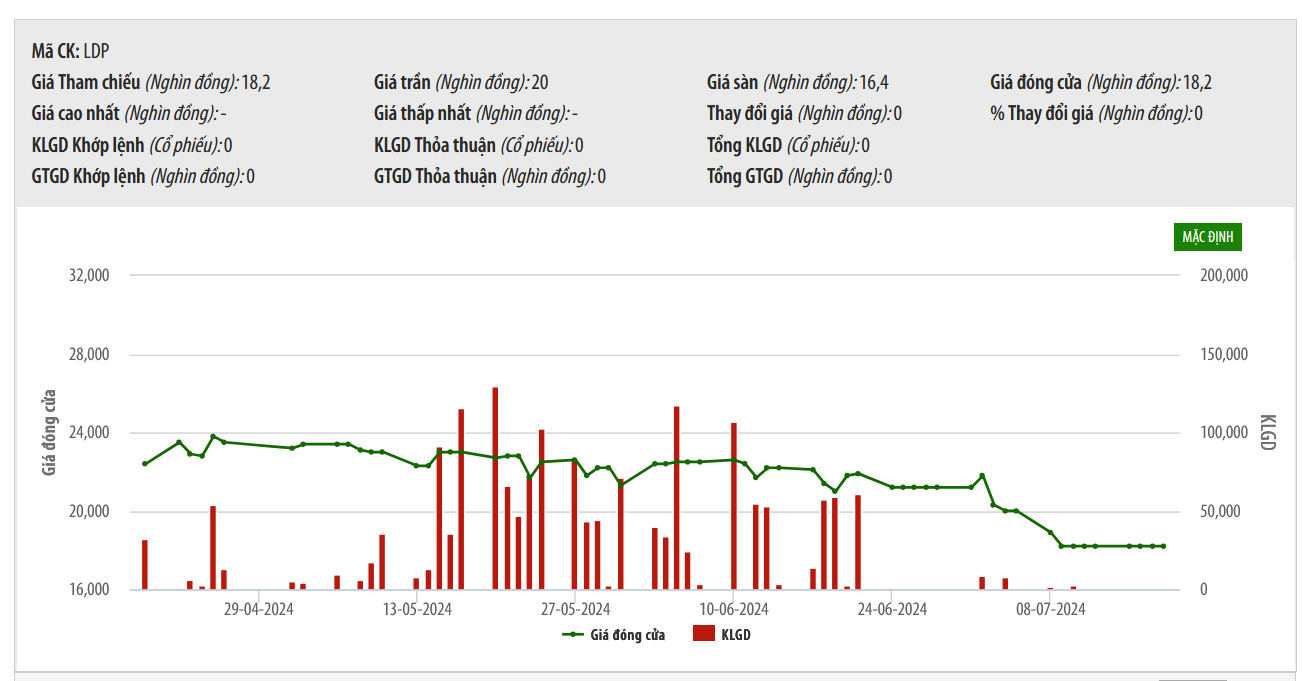Viewport: 1302px width, 681px height.
Task: Click the 10-06-2024 date axis label
Action: coord(733,608)
